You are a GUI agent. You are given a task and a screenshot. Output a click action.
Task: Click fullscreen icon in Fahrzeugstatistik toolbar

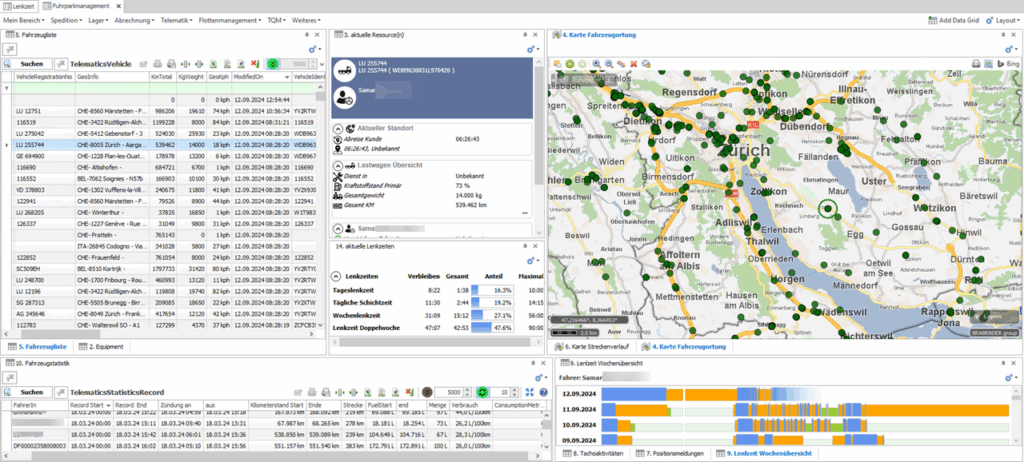[x=530, y=391]
